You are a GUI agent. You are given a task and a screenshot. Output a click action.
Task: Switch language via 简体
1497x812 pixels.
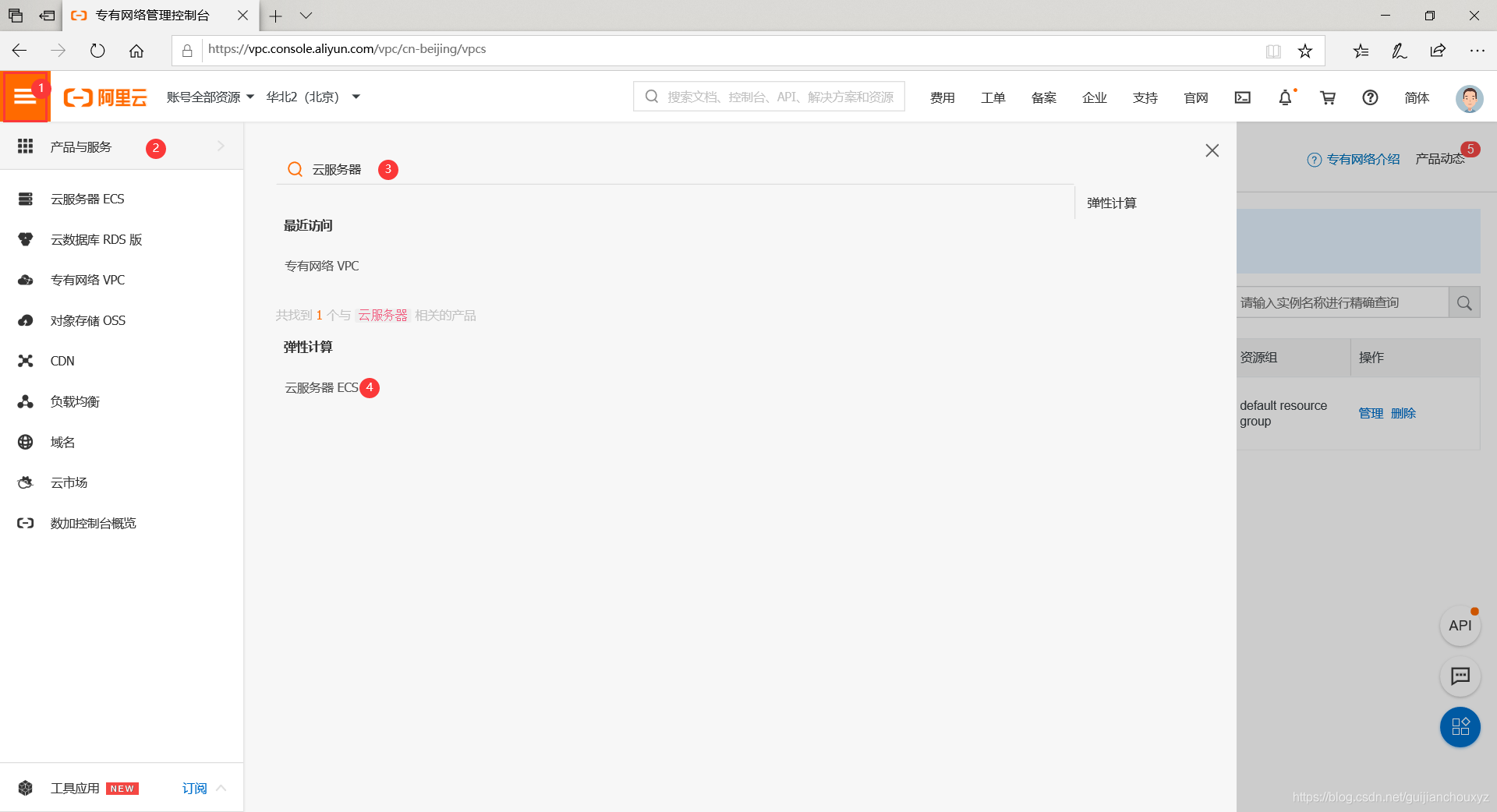click(1417, 97)
